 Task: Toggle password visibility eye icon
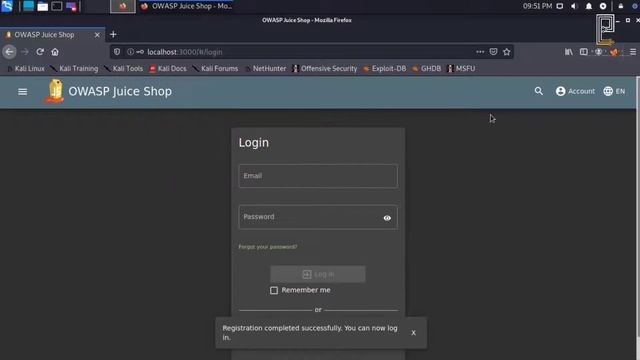387,218
